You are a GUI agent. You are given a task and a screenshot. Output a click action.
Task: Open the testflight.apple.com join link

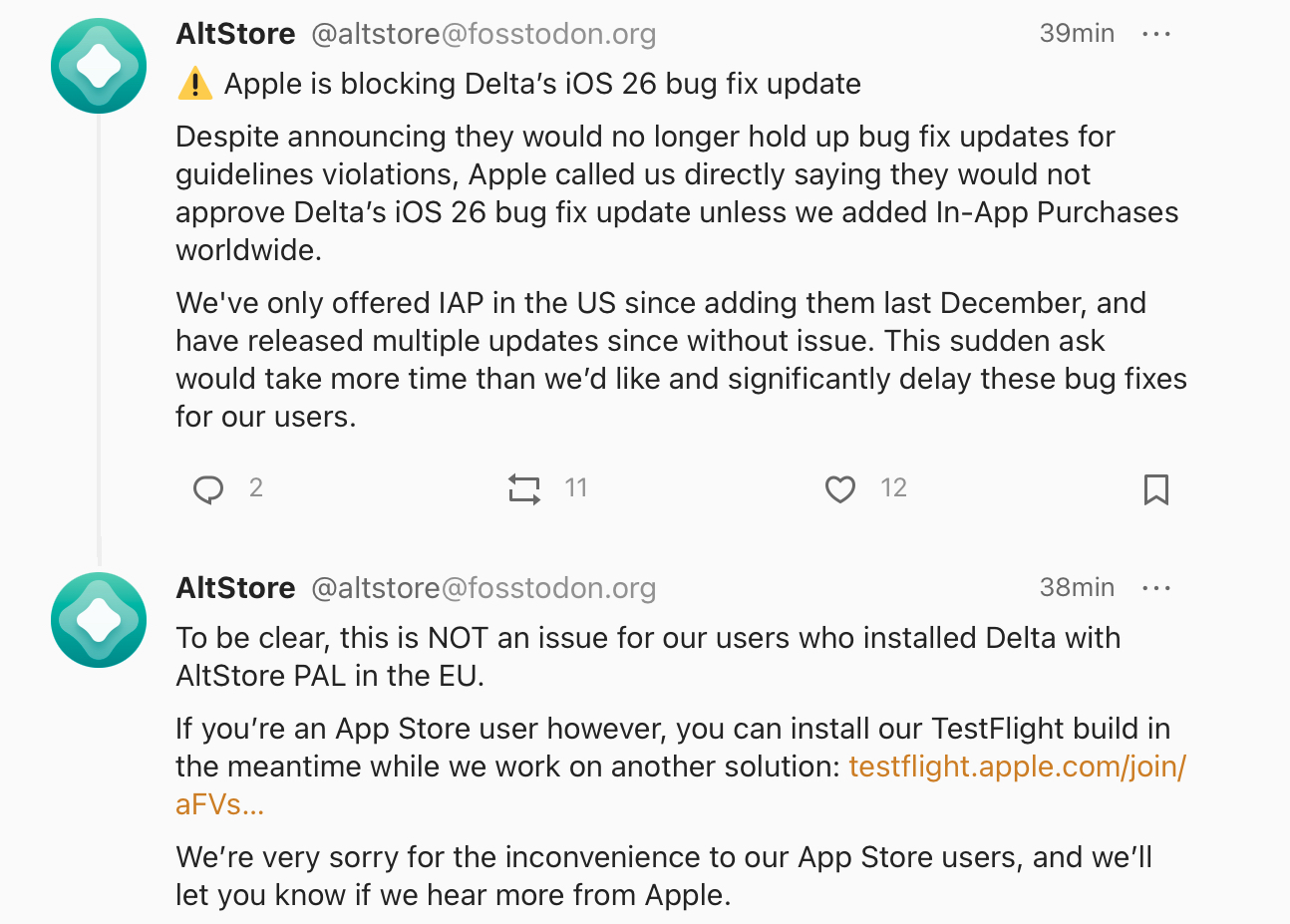click(1017, 767)
